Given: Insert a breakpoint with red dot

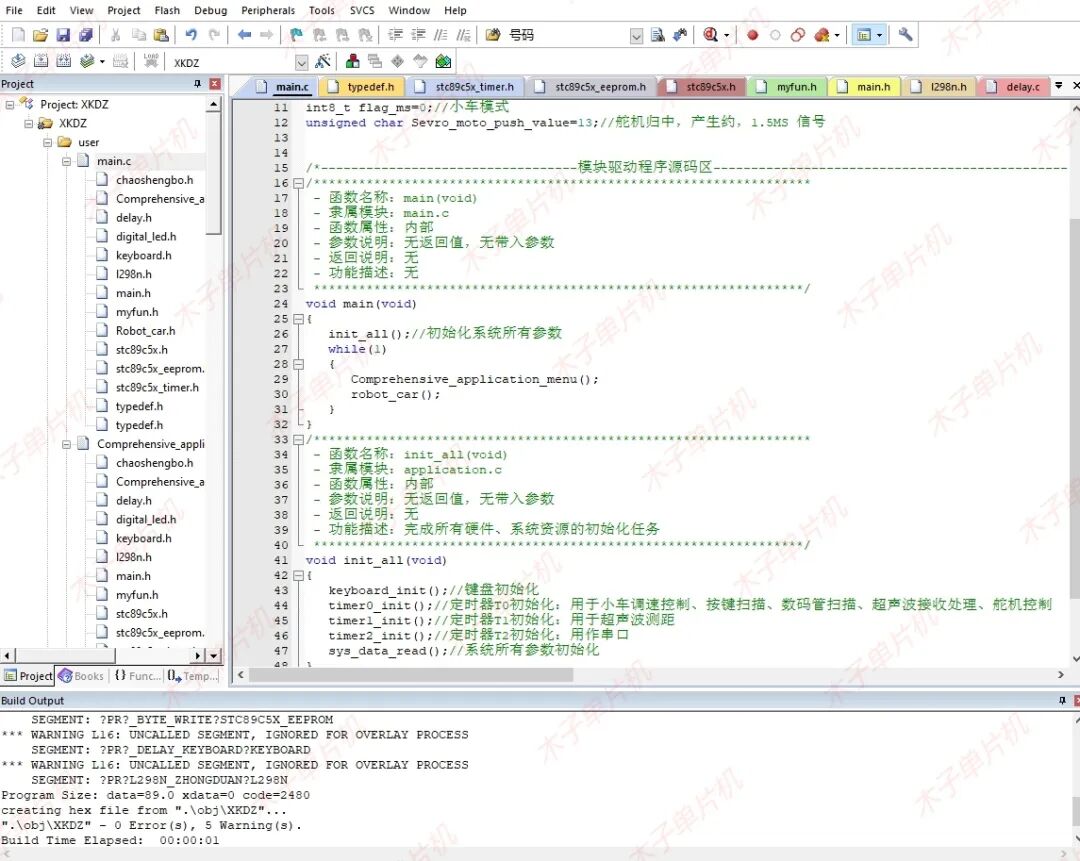Looking at the screenshot, I should click(x=752, y=34).
